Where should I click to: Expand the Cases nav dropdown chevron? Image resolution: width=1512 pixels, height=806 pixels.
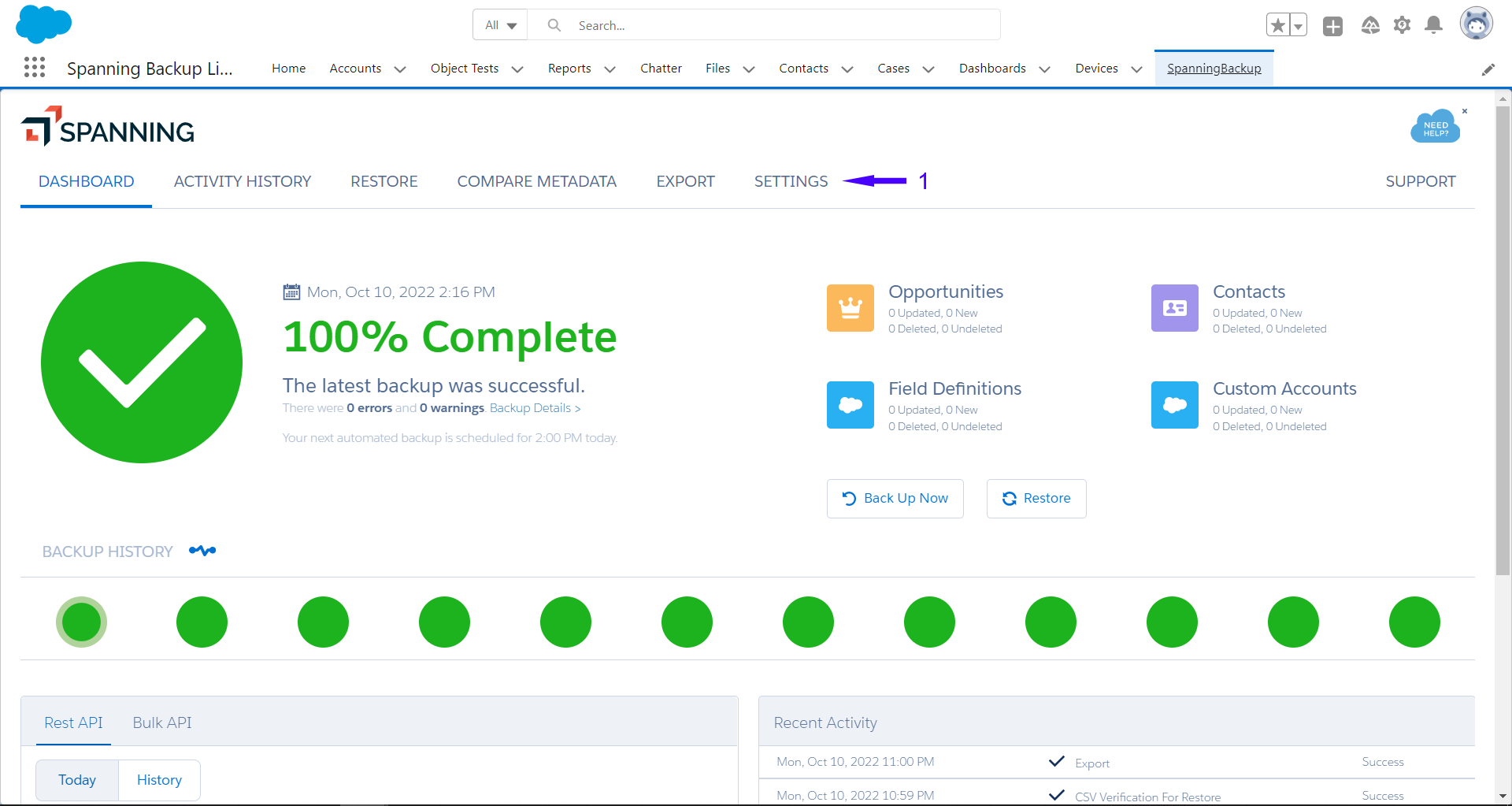[928, 69]
